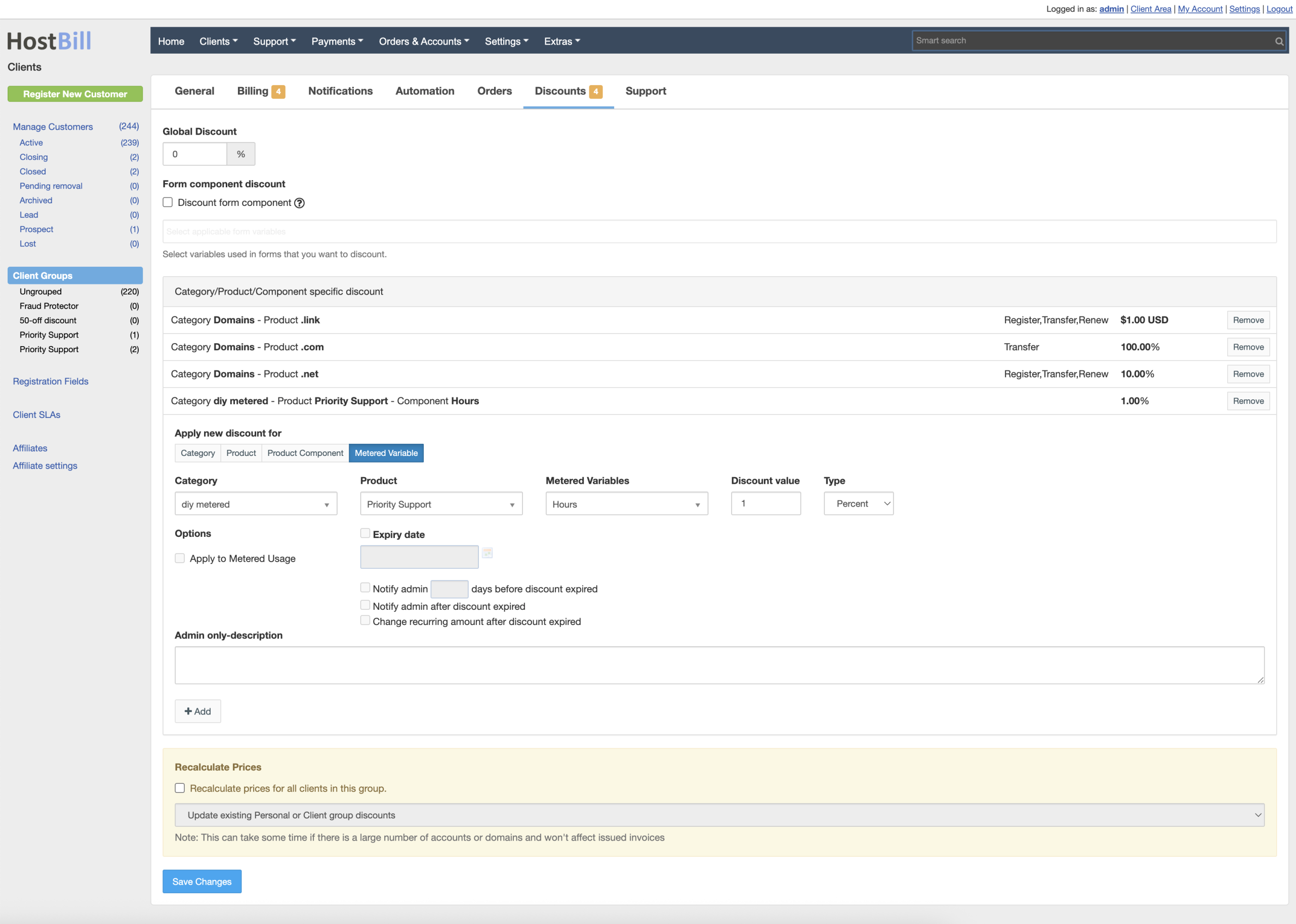Expand the Update existing discounts dropdown

[720, 815]
